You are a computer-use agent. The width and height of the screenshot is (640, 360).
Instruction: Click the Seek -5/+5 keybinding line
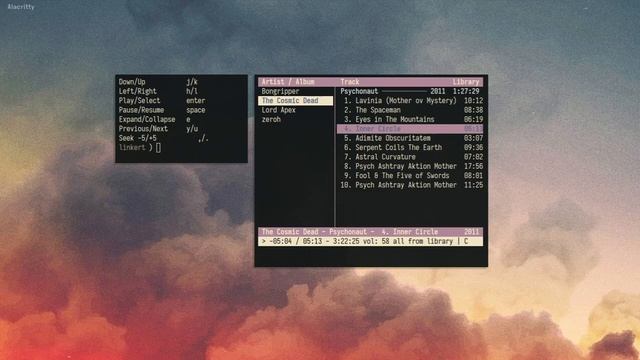(164, 138)
